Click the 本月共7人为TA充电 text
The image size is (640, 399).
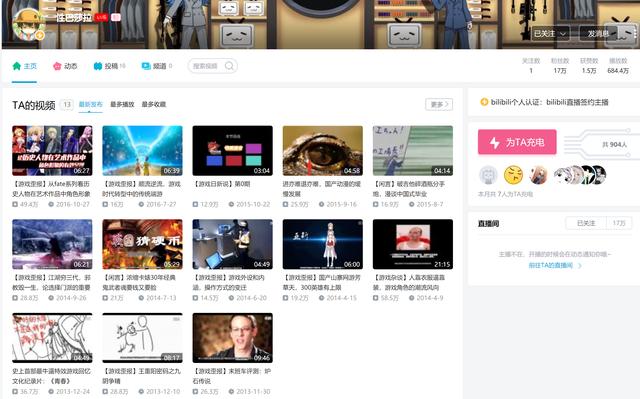505,194
